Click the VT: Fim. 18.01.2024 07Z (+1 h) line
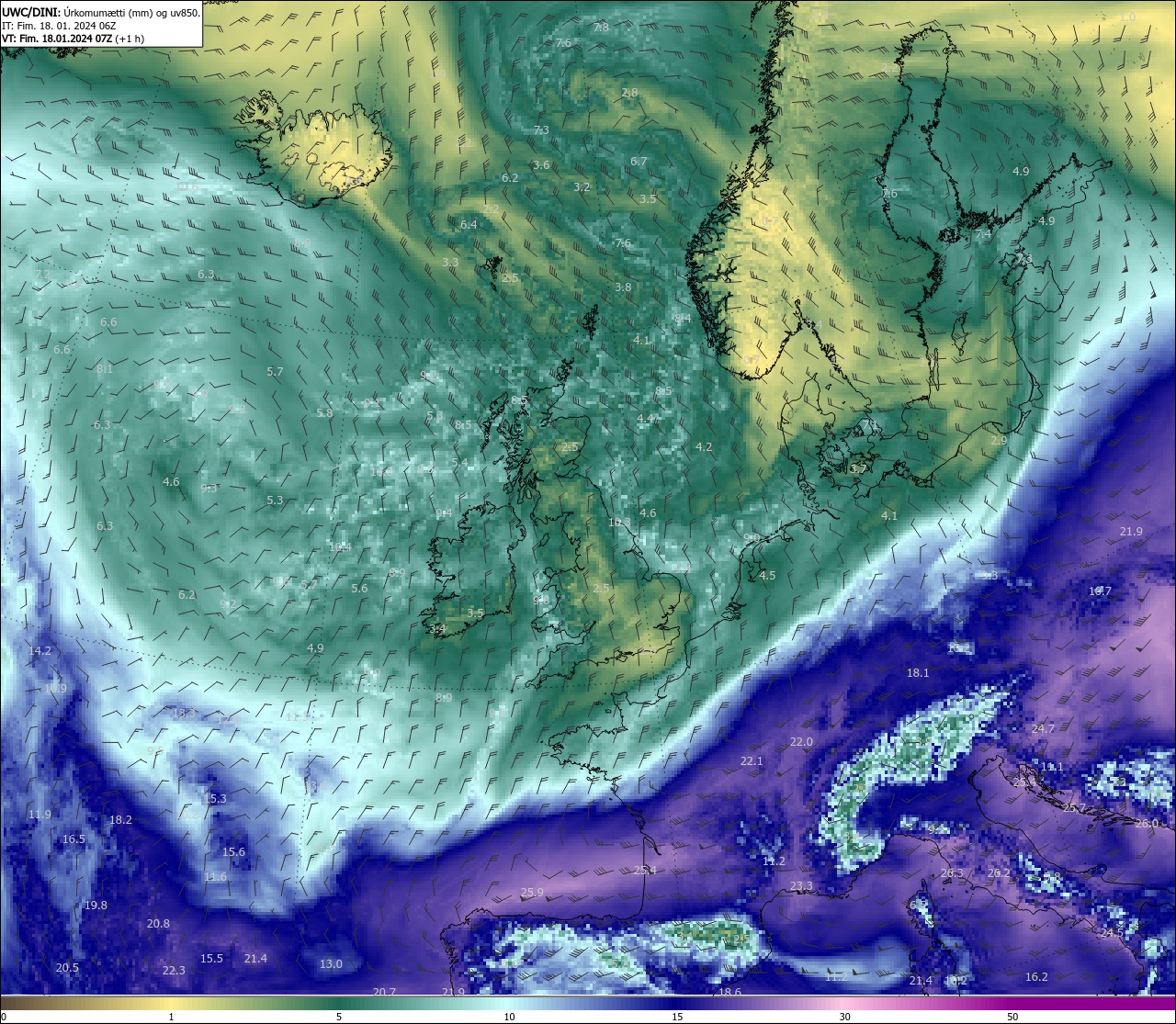The height and width of the screenshot is (1024, 1176). (x=73, y=39)
